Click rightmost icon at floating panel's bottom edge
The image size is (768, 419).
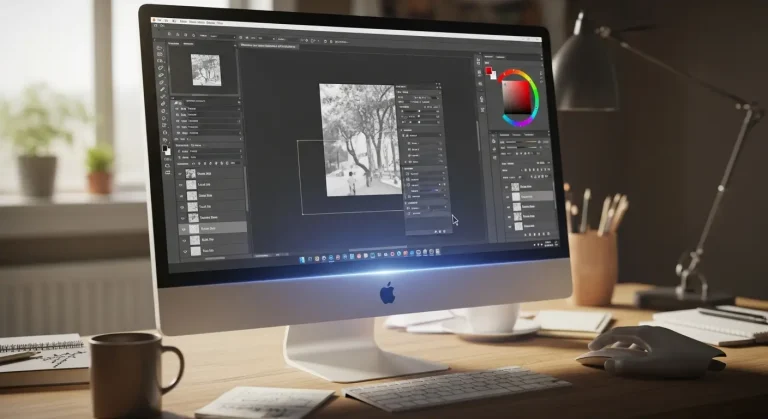pos(444,231)
